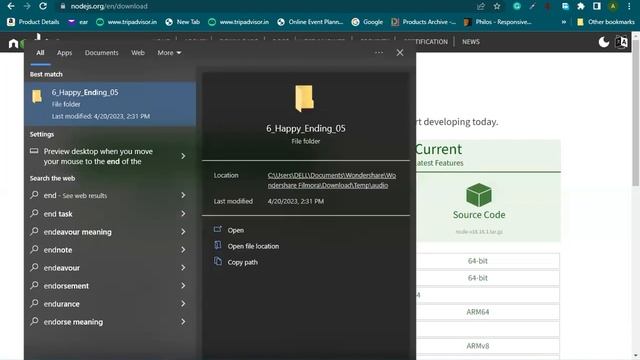The height and width of the screenshot is (360, 640).
Task: Open the Chrome three-dot menu
Action: 629,6
